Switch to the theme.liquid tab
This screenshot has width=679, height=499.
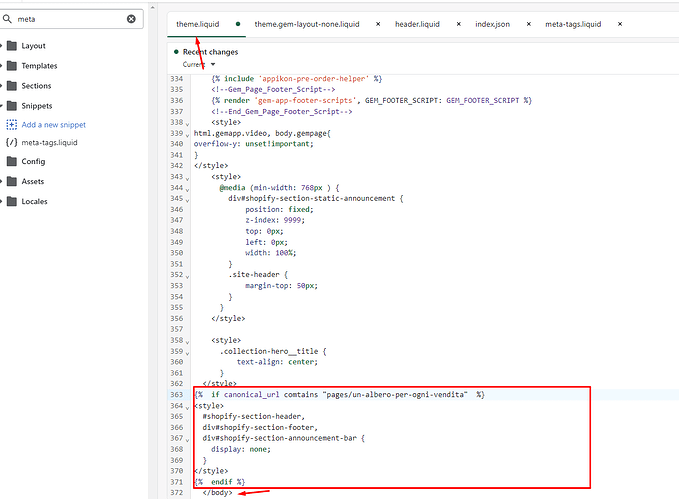(x=197, y=24)
